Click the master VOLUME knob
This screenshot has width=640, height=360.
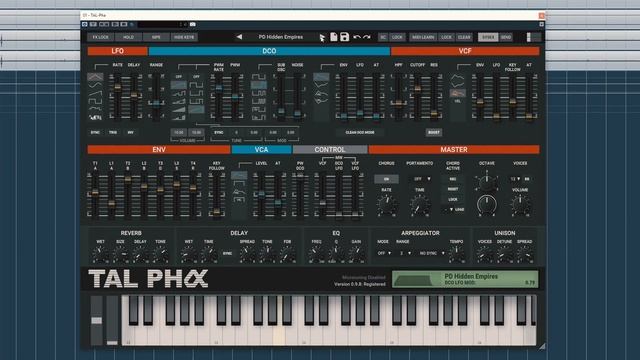click(520, 204)
